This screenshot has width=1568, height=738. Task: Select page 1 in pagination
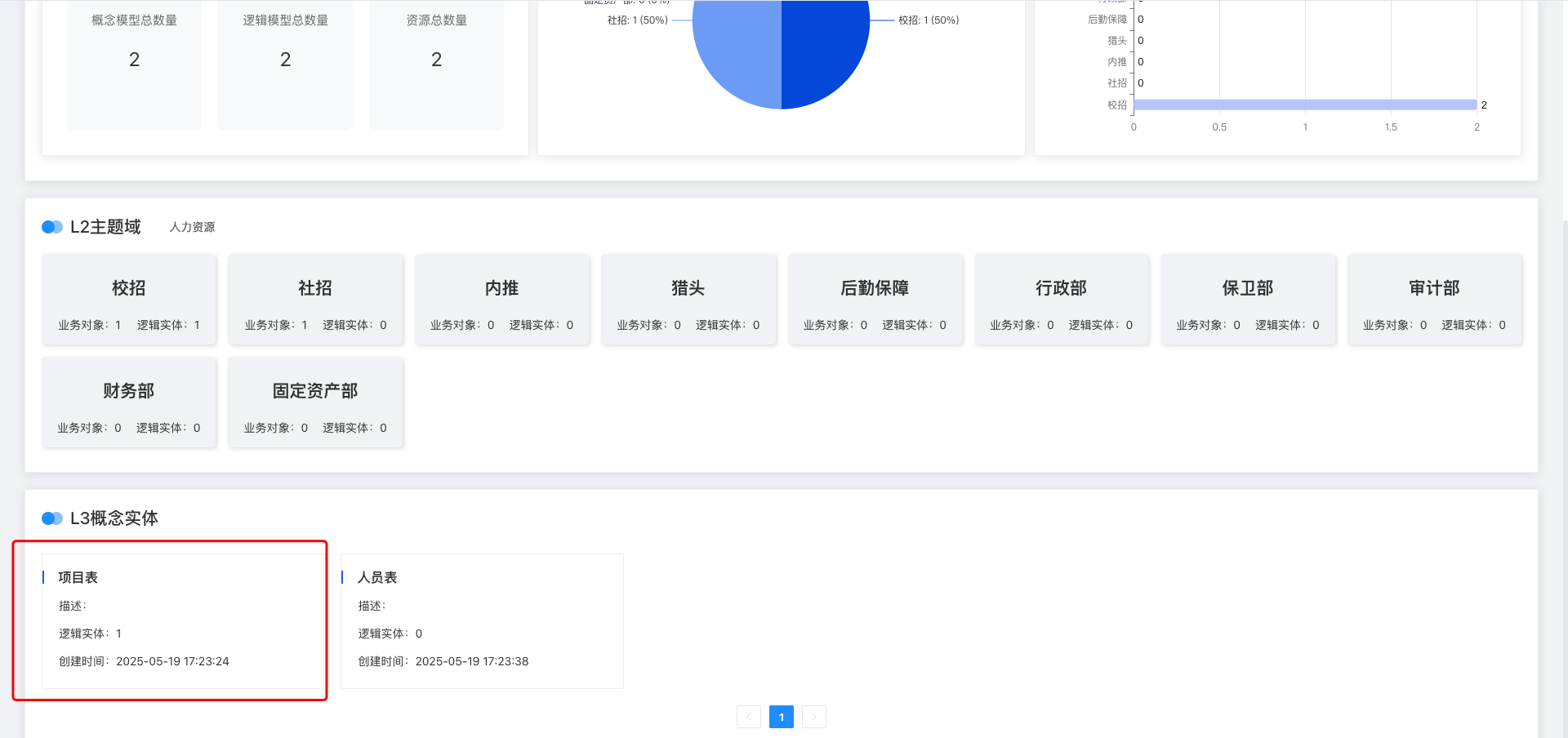point(781,717)
